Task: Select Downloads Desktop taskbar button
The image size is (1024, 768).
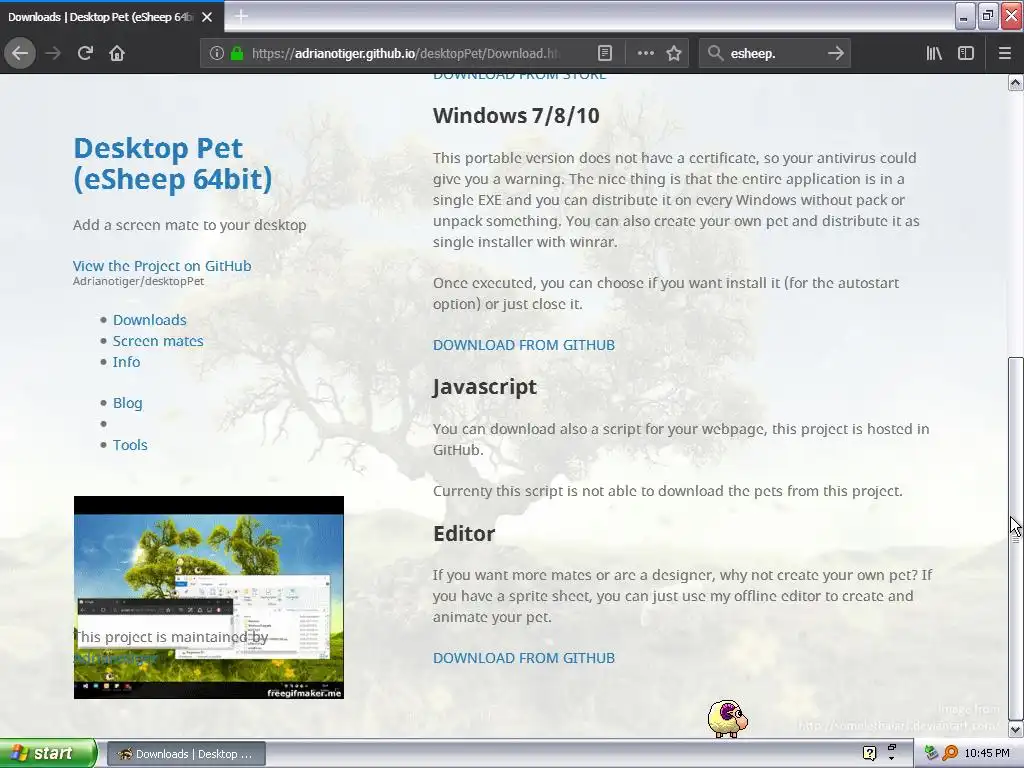Action: pos(186,754)
